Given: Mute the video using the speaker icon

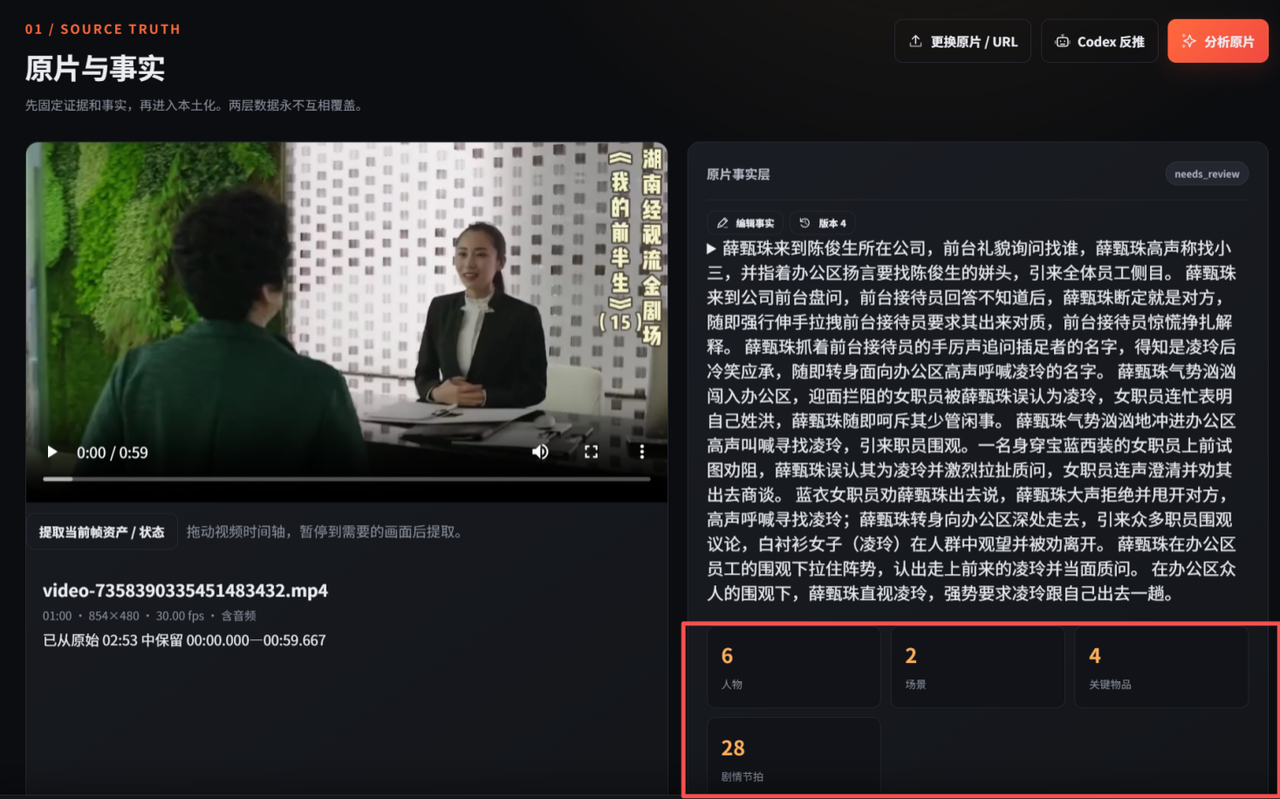Looking at the screenshot, I should [x=540, y=452].
